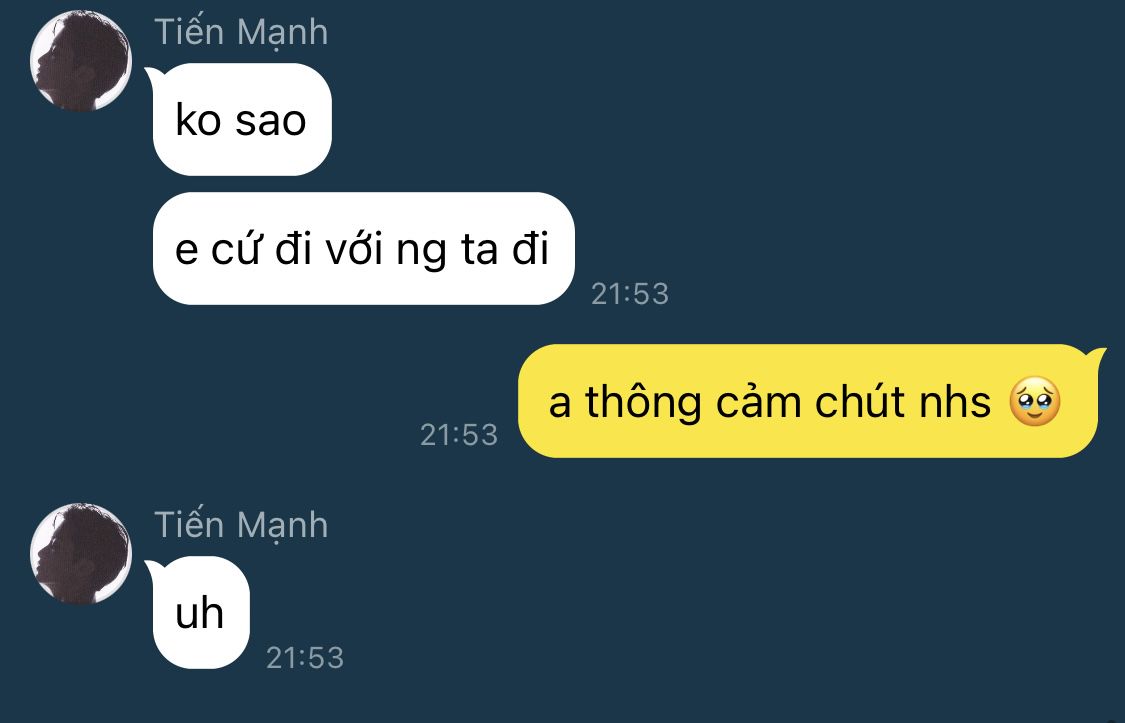Tap the 21:53 timestamp beside the yellow bubble
The image size is (1125, 723).
click(x=458, y=435)
